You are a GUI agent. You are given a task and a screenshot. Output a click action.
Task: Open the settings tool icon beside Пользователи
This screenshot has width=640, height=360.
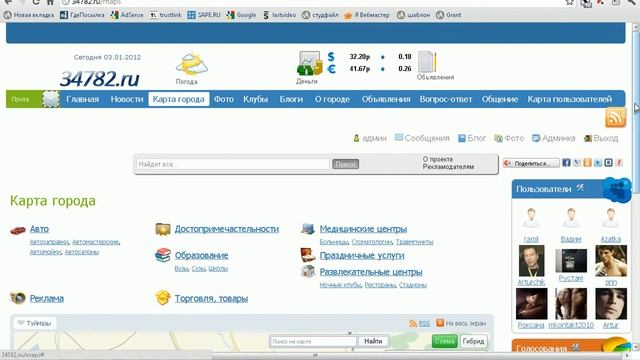(x=580, y=188)
